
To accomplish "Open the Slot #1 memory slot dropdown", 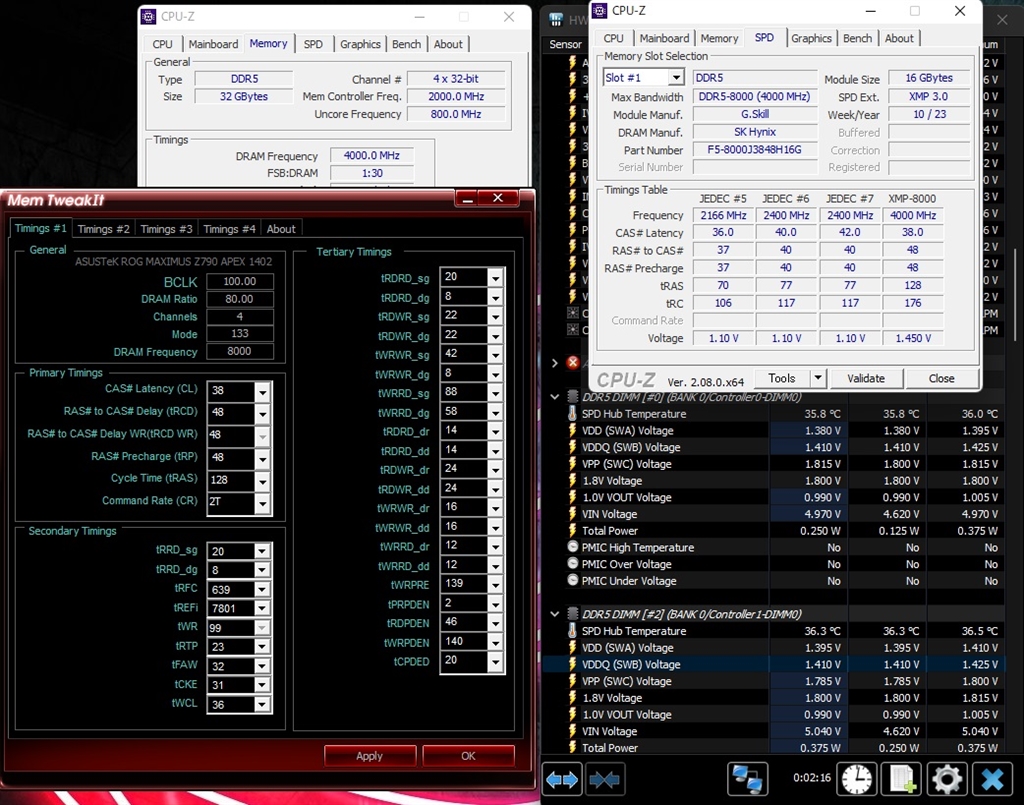I will [x=676, y=78].
